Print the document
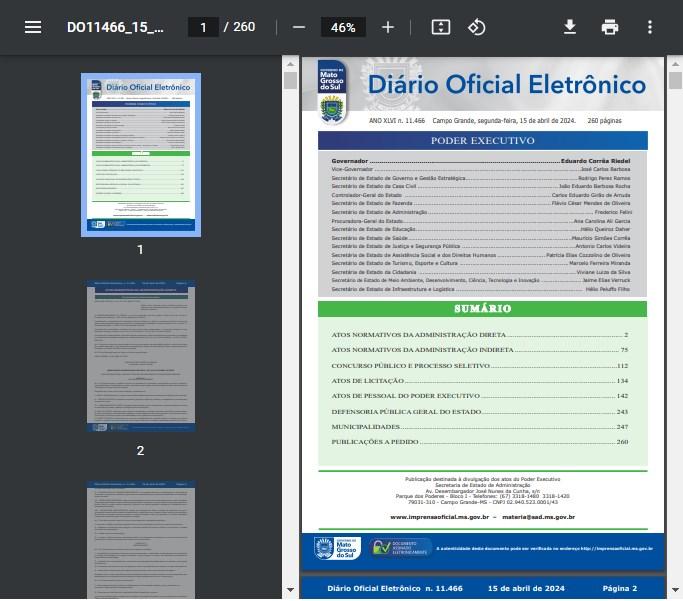 pos(610,27)
